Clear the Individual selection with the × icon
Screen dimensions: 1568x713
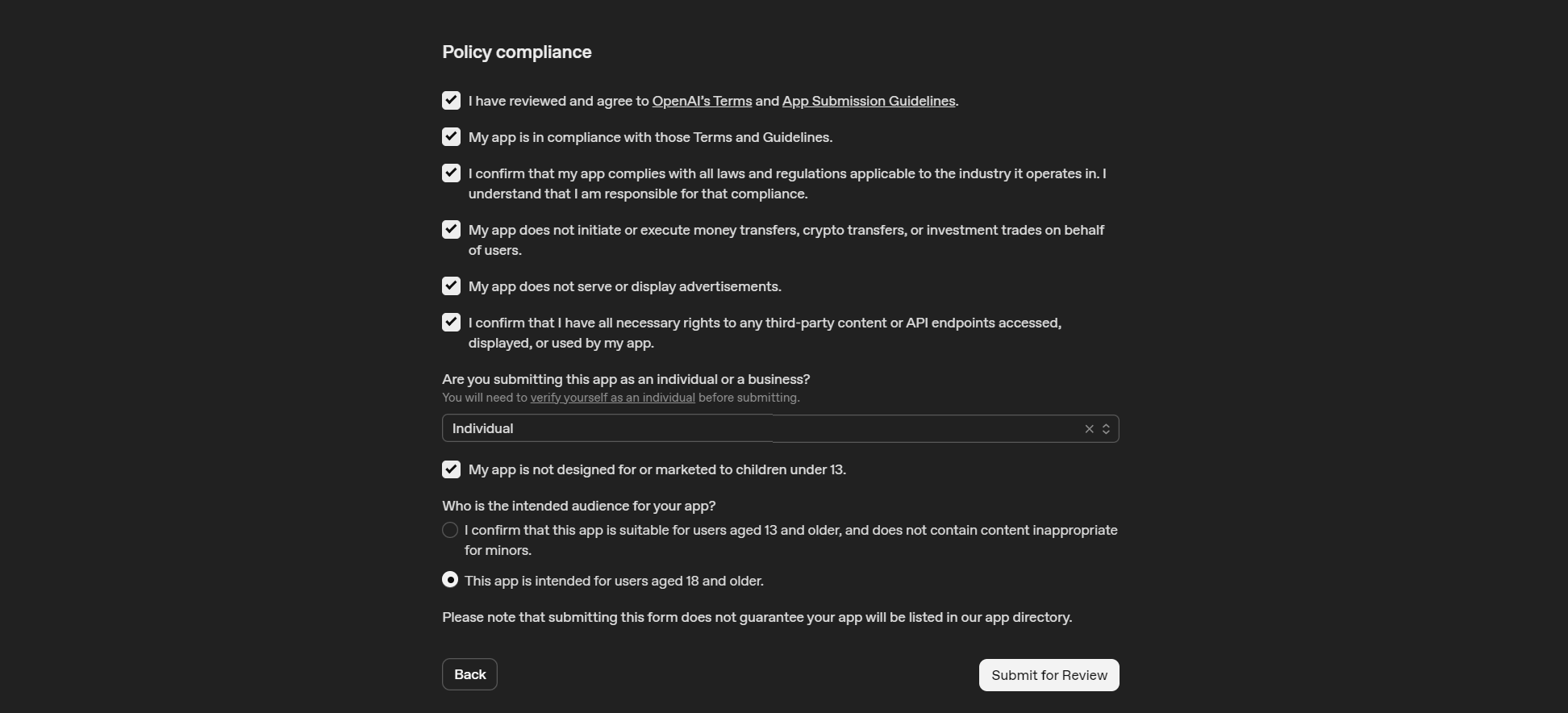(1089, 428)
